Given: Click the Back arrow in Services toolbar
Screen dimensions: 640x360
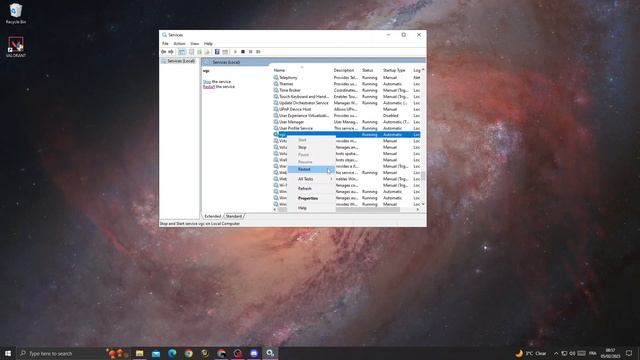Looking at the screenshot, I should coord(164,52).
